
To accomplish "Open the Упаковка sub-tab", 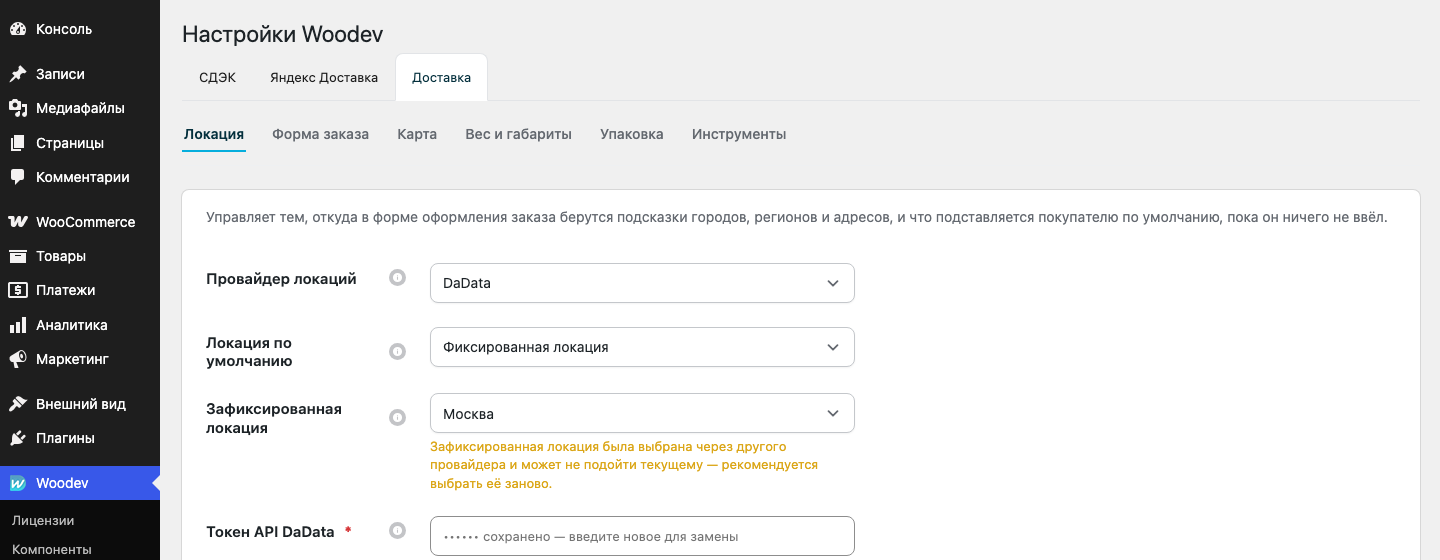I will tap(632, 134).
